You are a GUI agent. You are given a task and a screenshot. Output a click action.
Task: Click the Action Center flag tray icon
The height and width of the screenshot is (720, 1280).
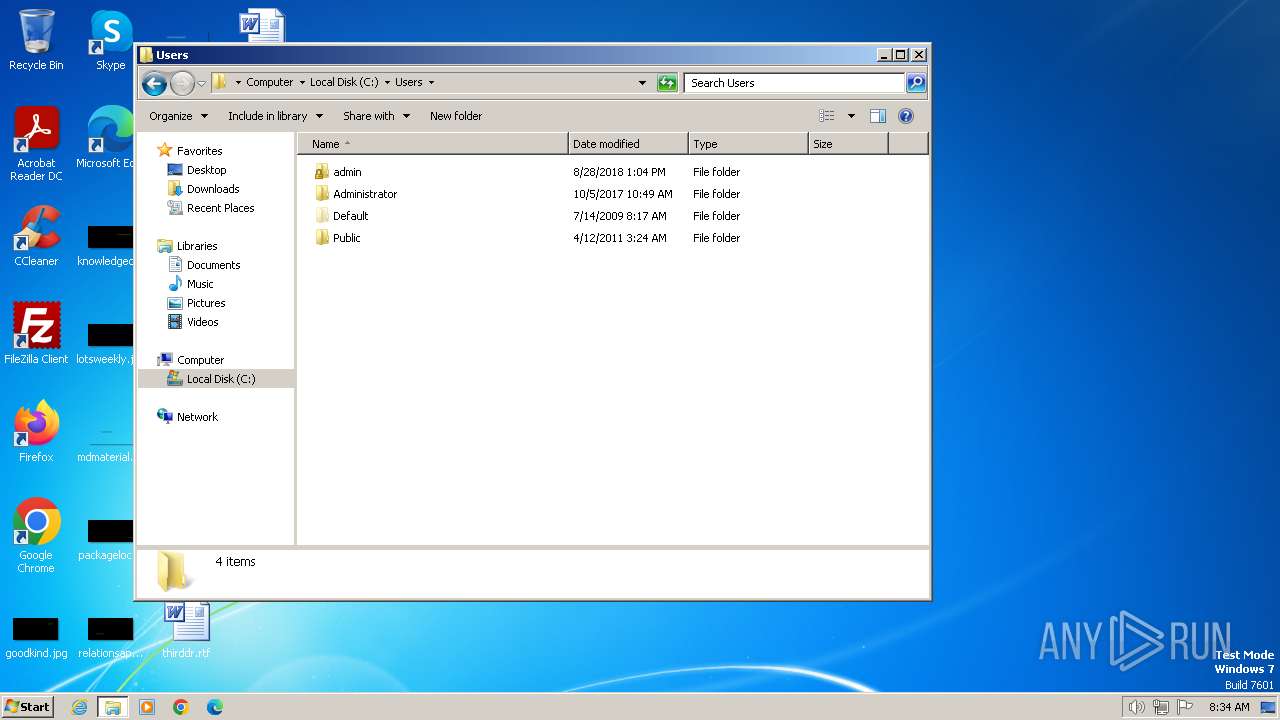click(1185, 707)
